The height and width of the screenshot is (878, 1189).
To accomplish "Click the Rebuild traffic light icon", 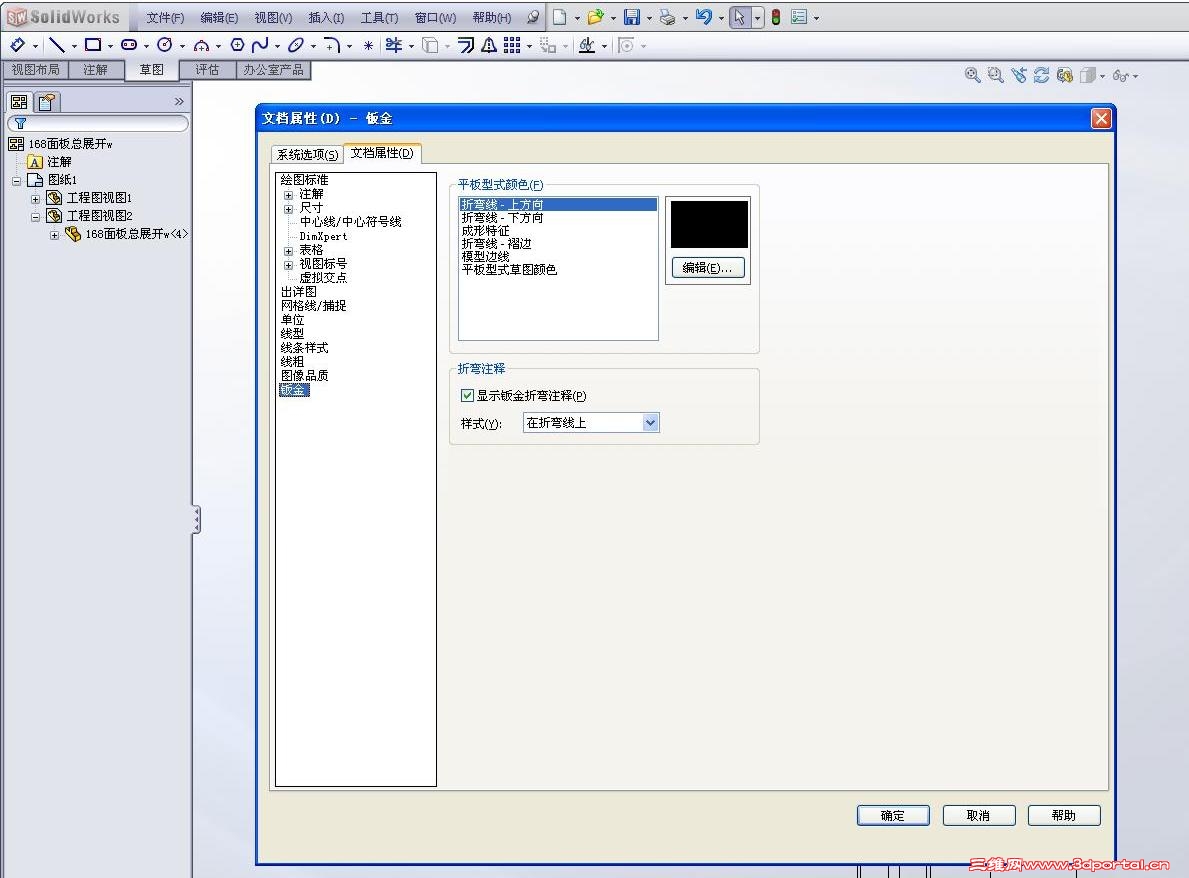I will [776, 17].
